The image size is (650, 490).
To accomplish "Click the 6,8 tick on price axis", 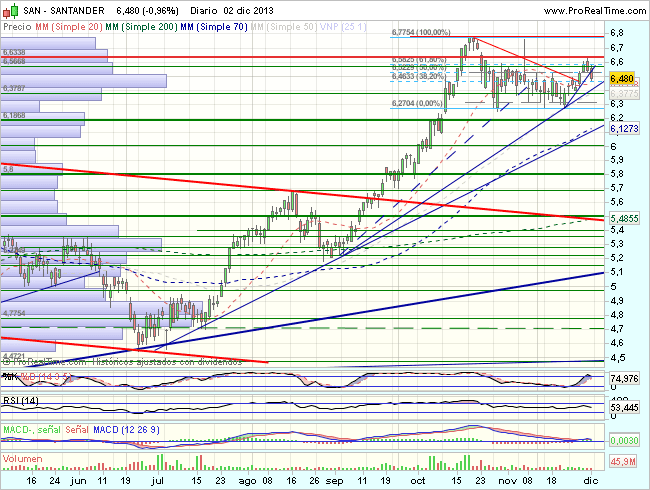I will pos(616,33).
